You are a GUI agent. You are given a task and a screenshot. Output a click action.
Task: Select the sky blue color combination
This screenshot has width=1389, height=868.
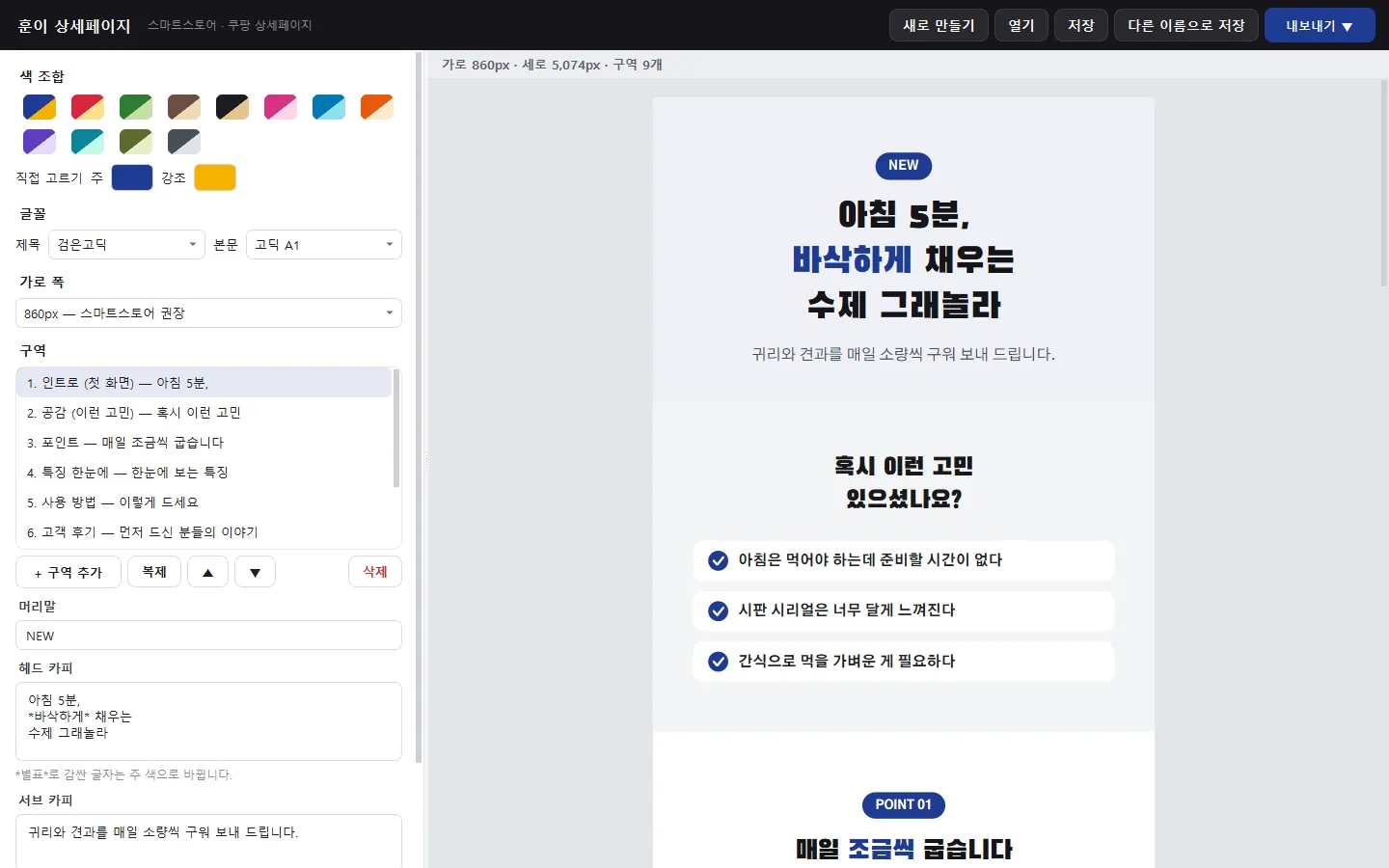click(x=329, y=107)
